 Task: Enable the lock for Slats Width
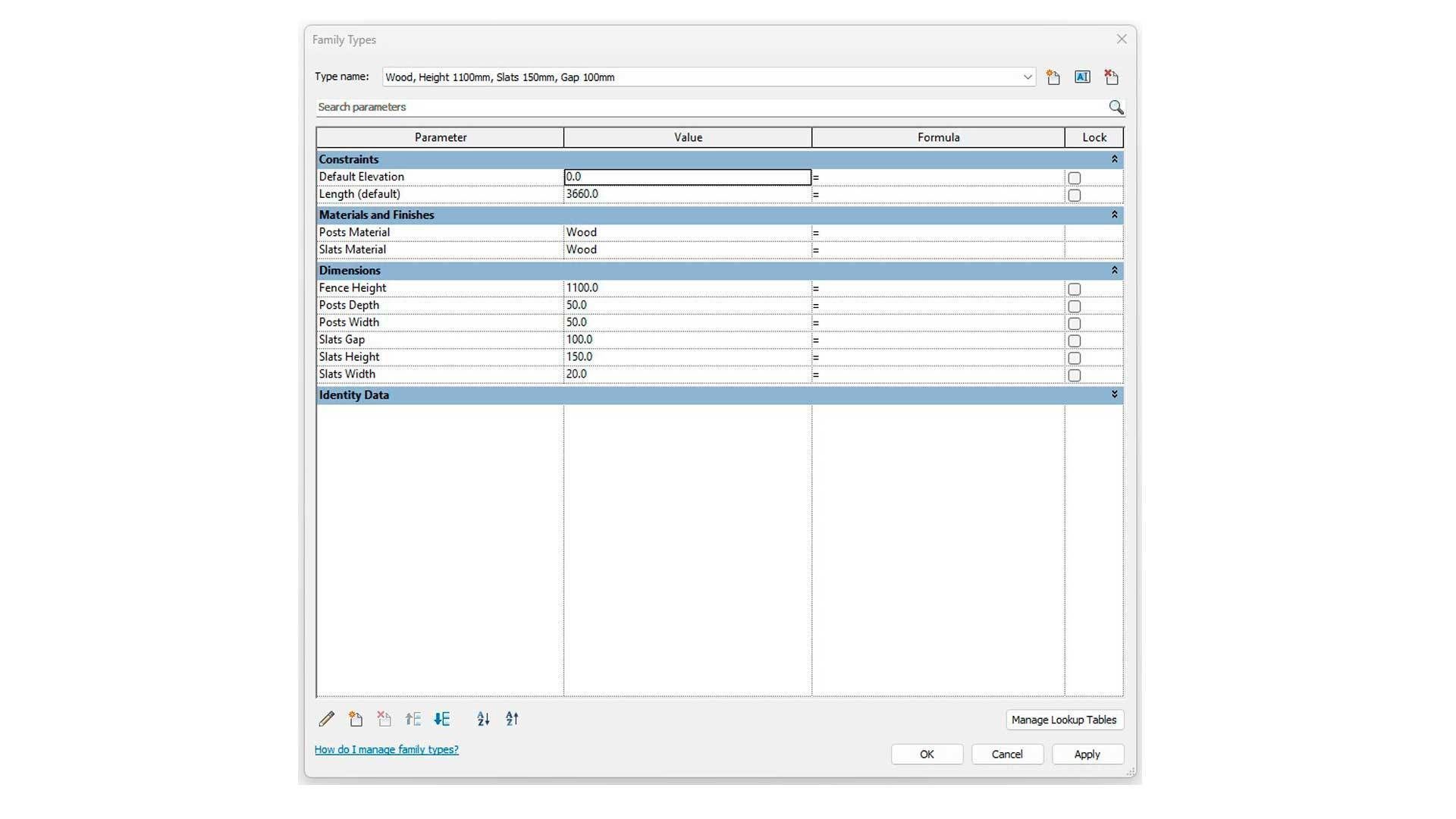(1074, 375)
